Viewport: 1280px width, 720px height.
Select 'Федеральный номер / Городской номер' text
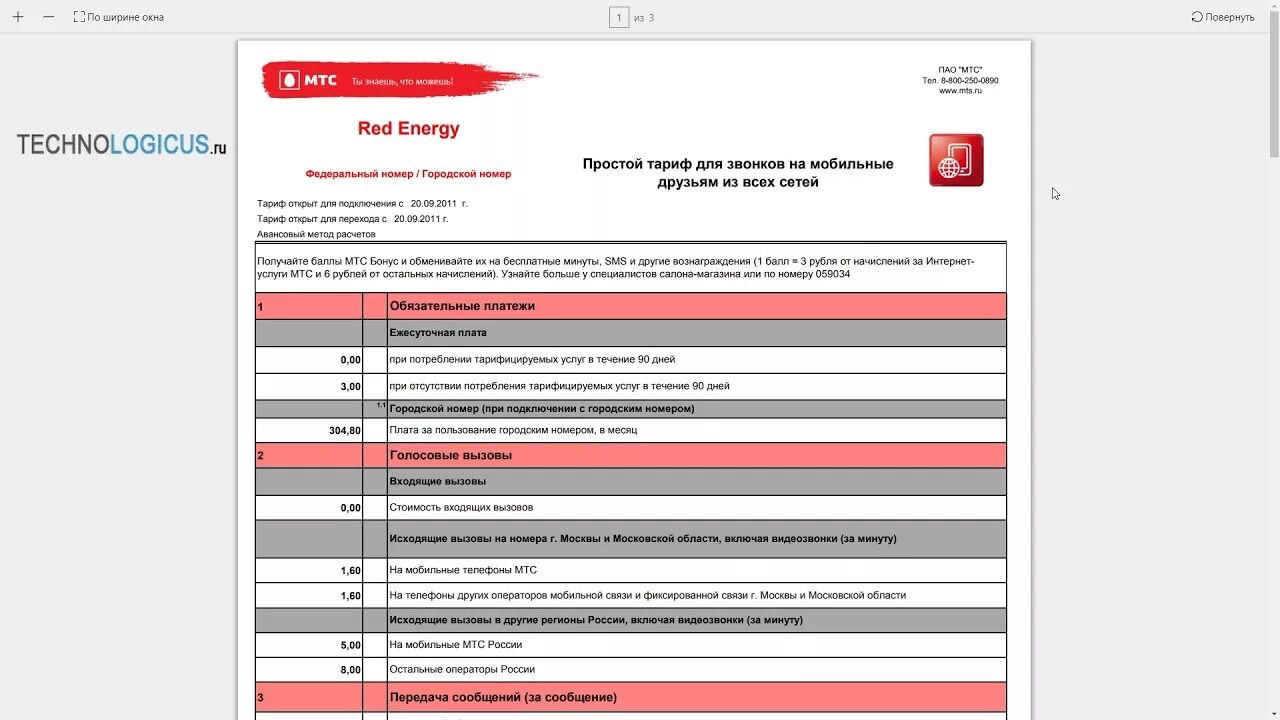(408, 174)
